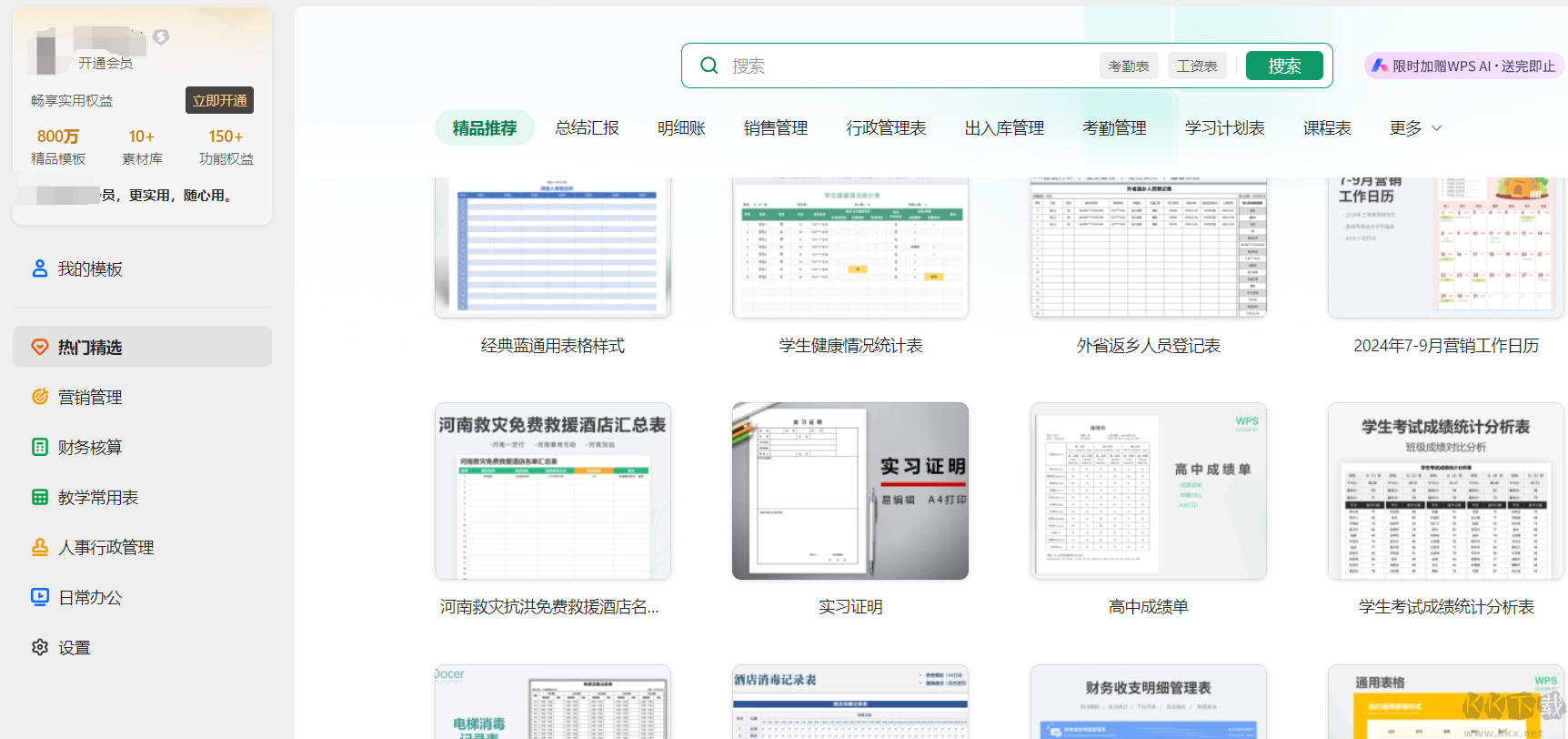Expand the 更多 categories dropdown
This screenshot has width=1568, height=739.
1415,128
